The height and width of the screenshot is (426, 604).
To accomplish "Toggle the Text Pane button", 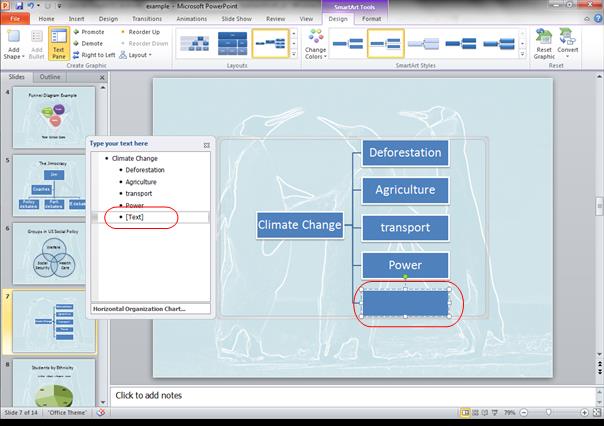I will pyautogui.click(x=59, y=43).
